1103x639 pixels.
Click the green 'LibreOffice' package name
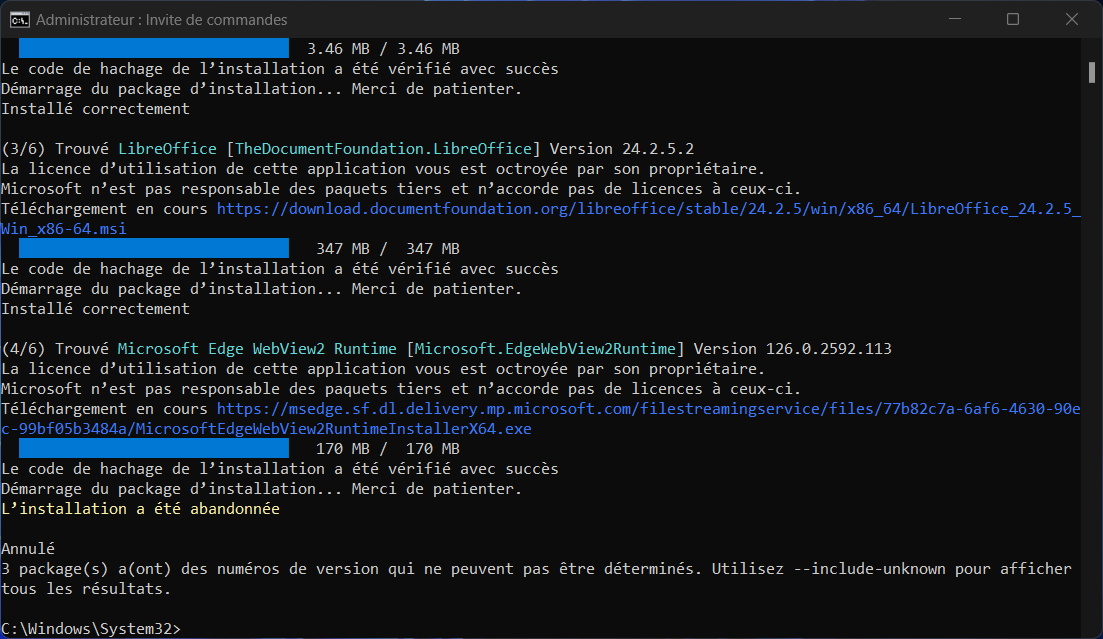[167, 149]
